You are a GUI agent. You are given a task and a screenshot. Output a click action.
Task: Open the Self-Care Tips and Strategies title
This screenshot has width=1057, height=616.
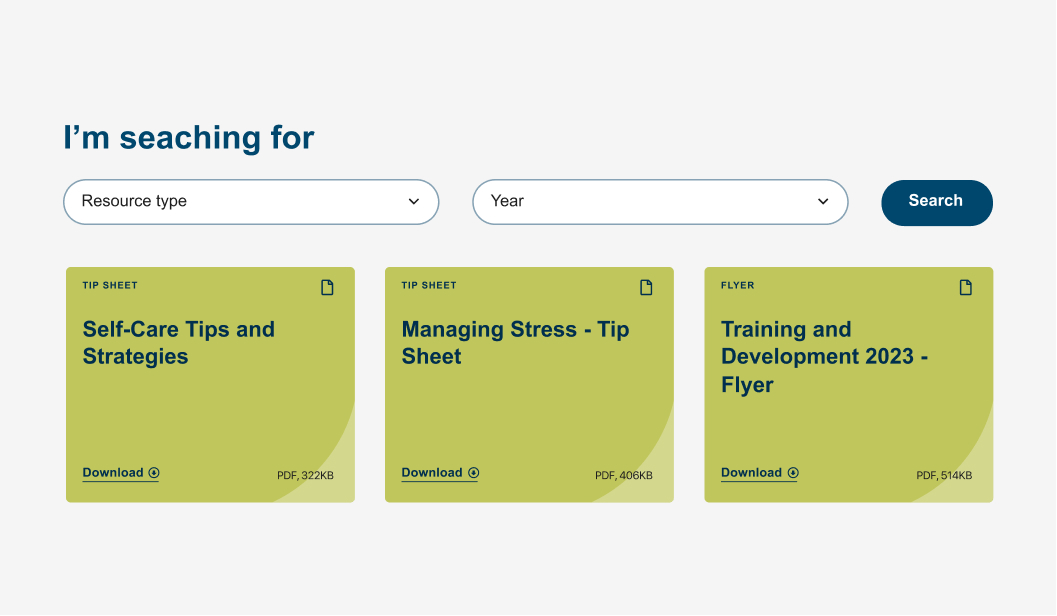tap(178, 343)
